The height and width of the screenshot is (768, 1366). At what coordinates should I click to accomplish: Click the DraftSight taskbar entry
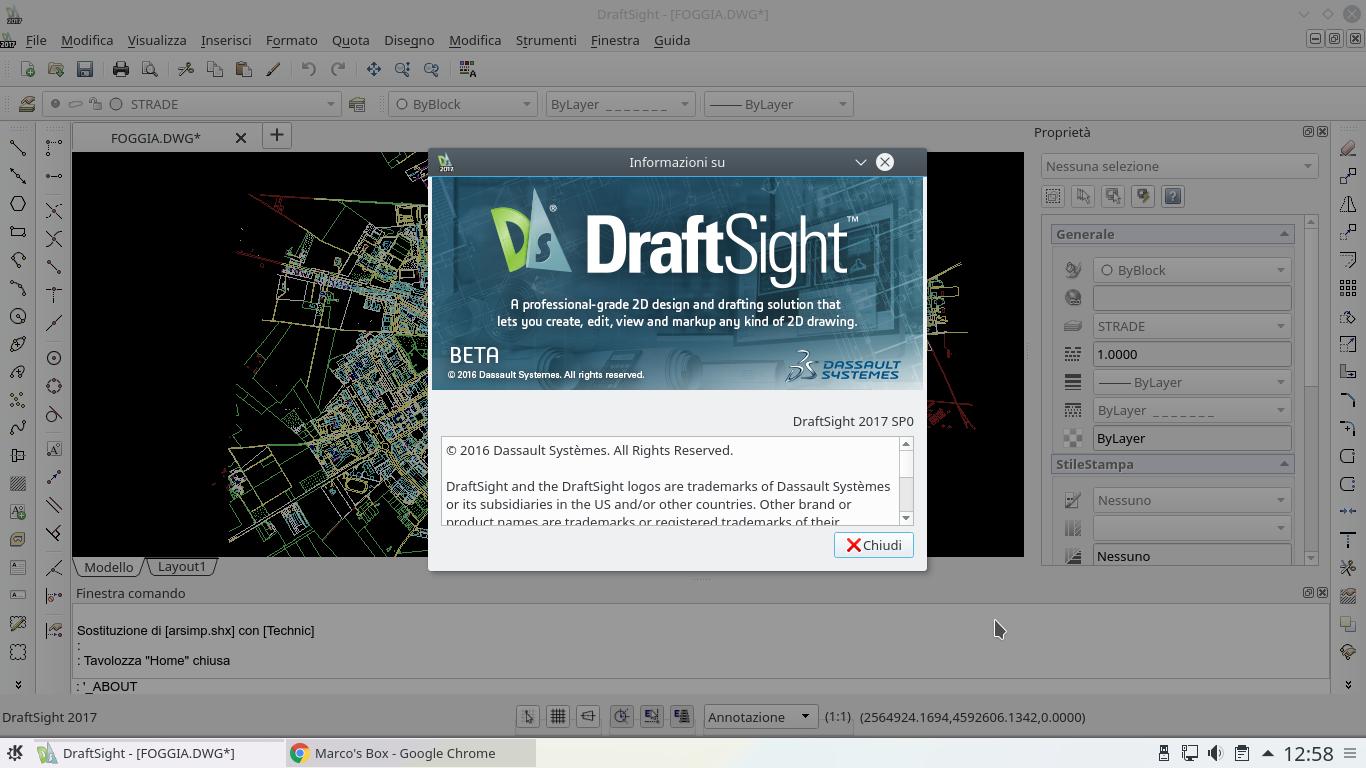coord(160,753)
